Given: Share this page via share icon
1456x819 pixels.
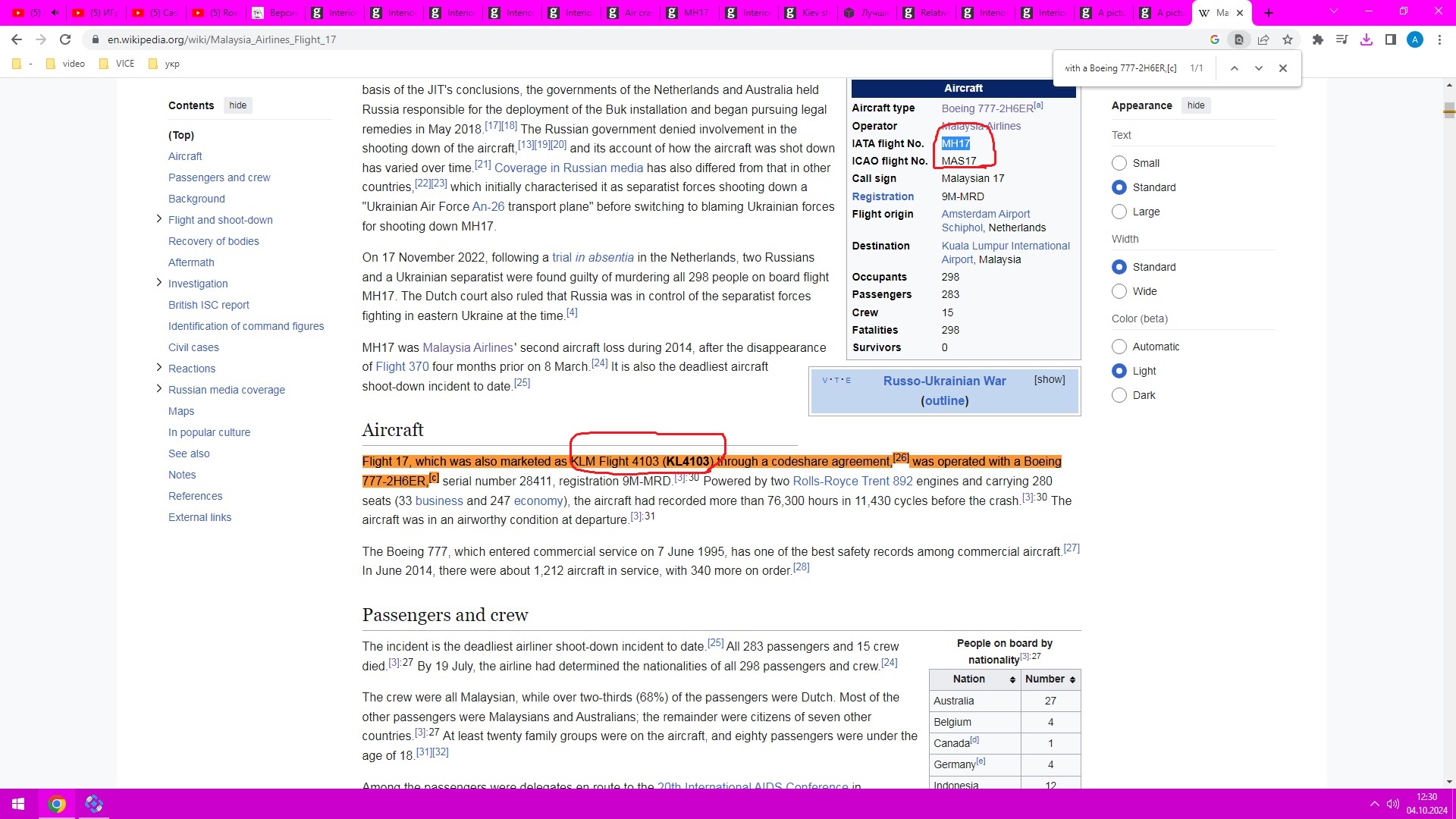Looking at the screenshot, I should pos(1263,39).
